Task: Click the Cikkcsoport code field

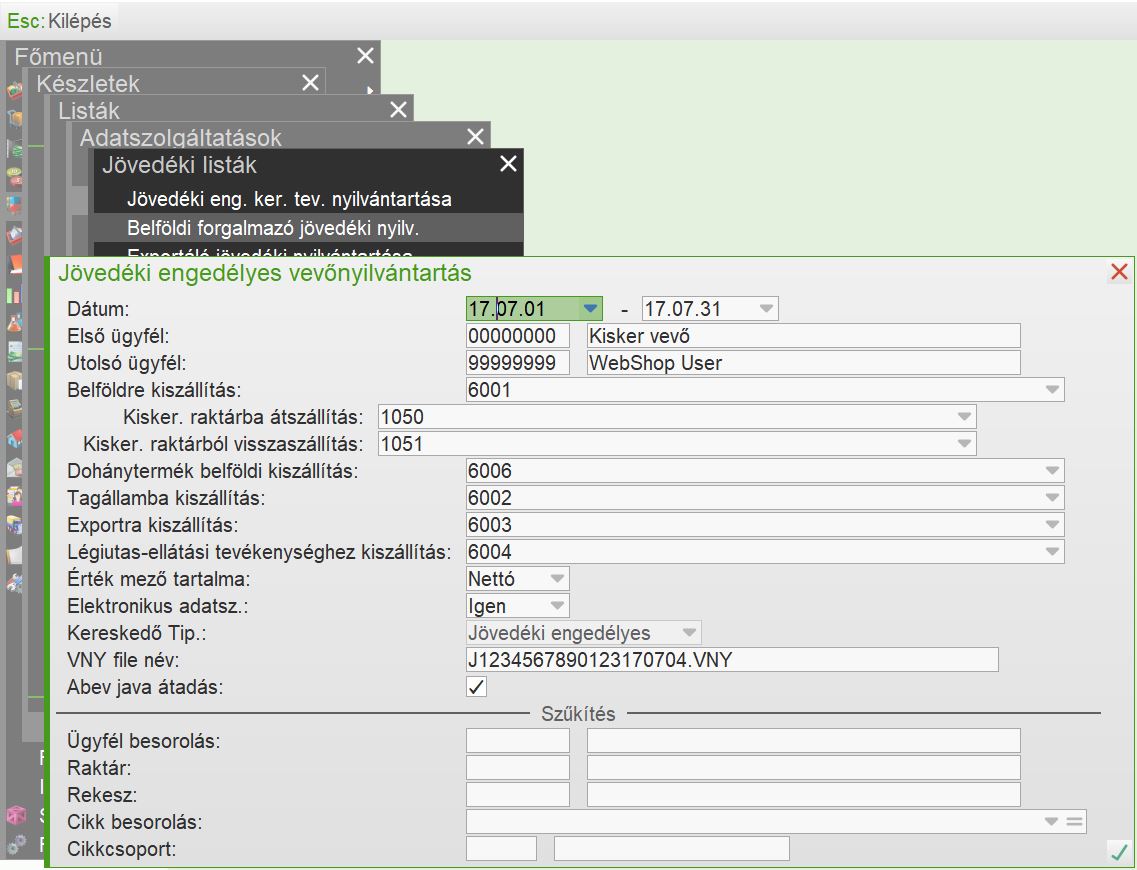Action: (501, 849)
